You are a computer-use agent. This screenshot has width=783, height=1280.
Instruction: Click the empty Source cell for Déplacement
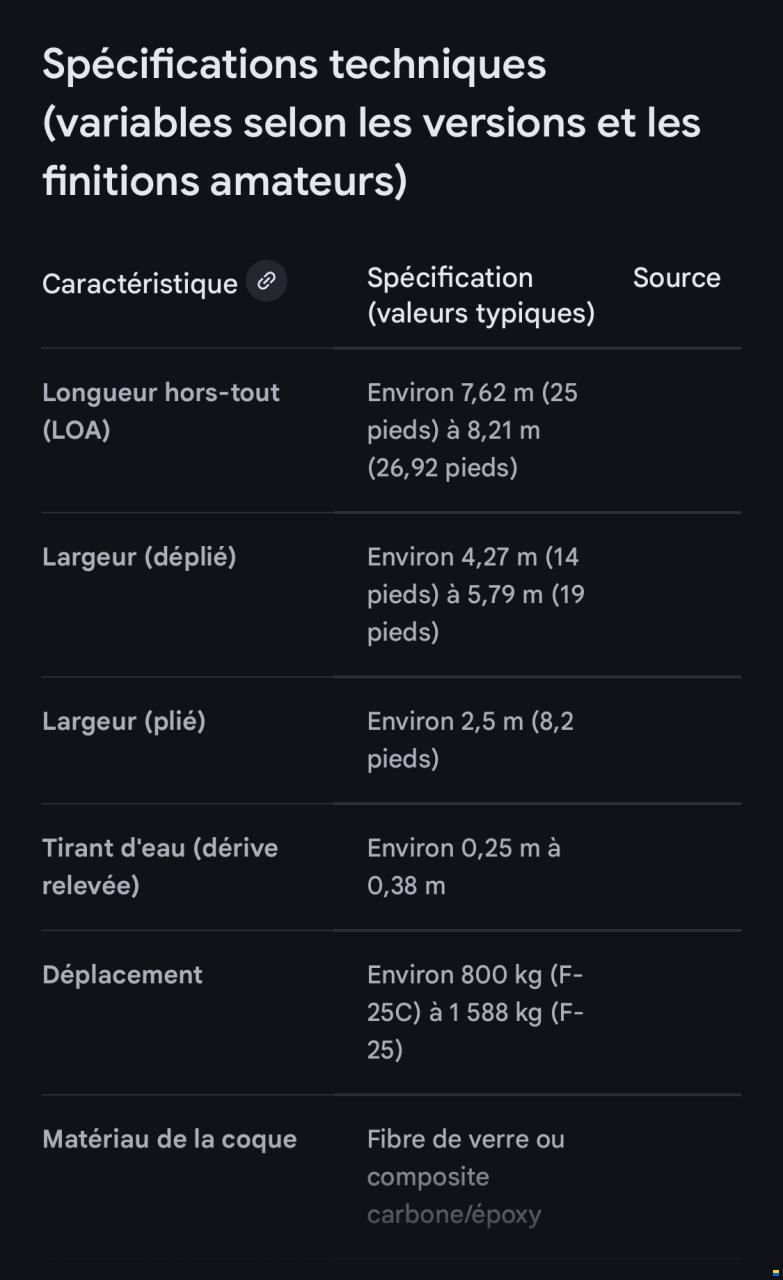point(676,1012)
